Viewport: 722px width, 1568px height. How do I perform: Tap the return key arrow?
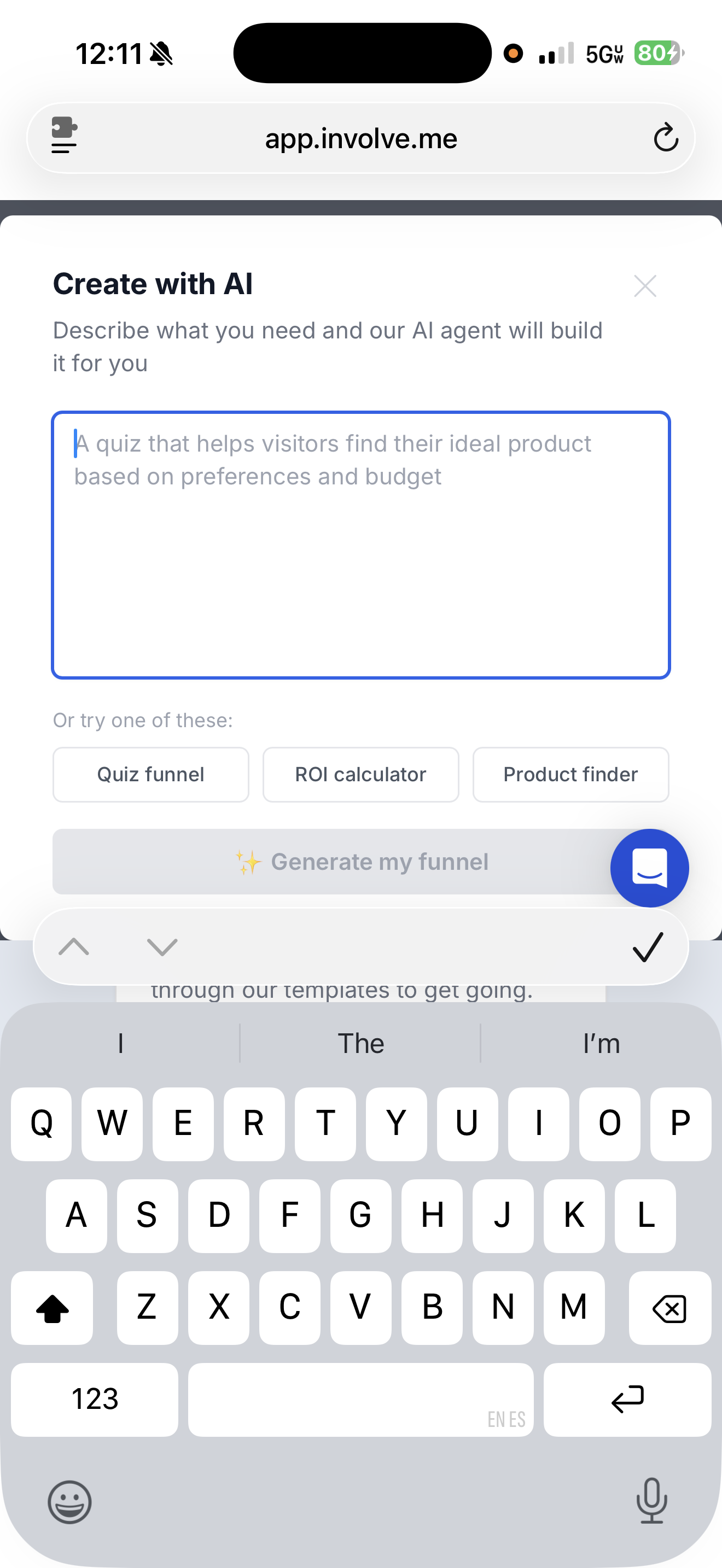tap(627, 1400)
